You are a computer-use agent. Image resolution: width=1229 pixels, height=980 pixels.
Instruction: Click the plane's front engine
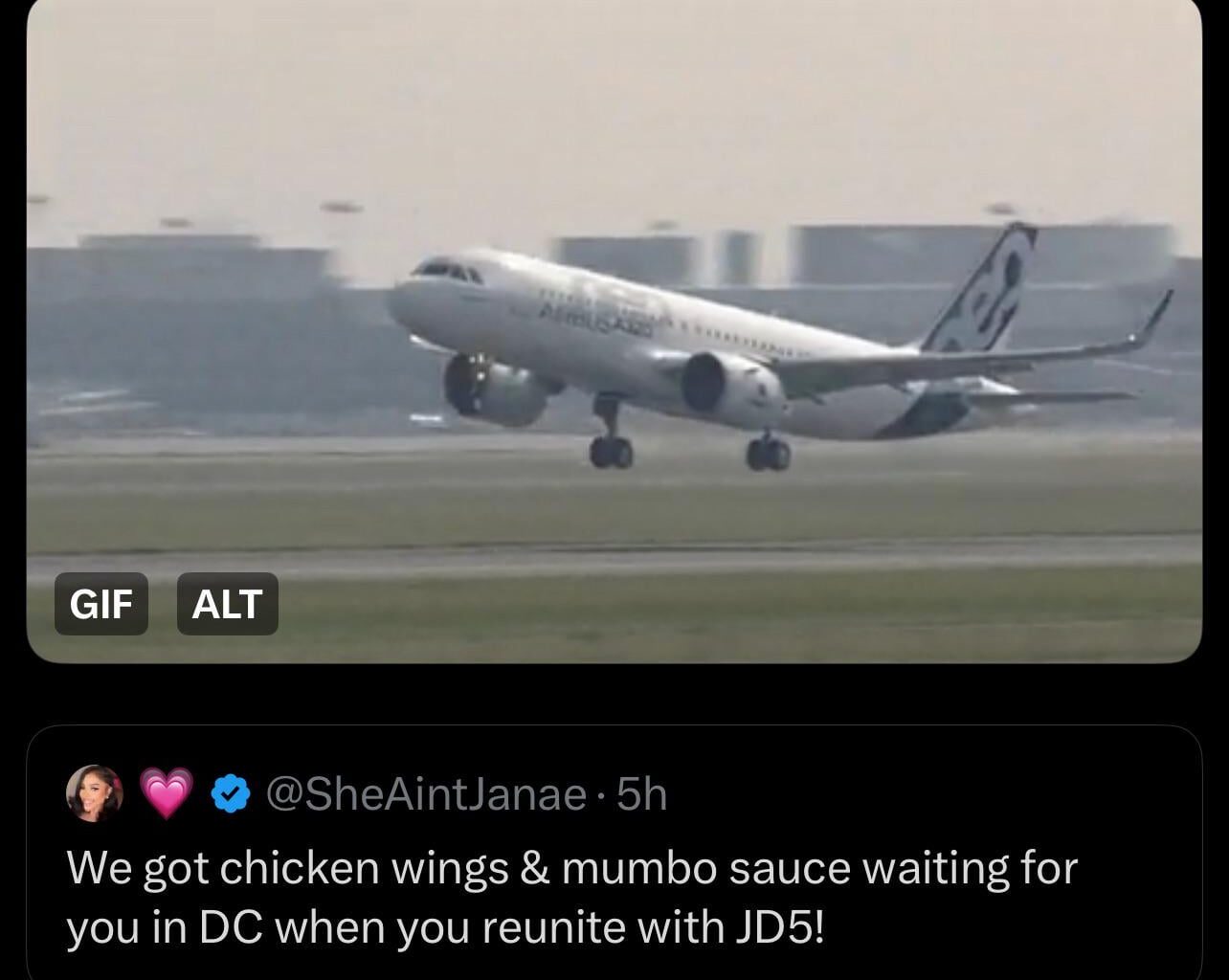pos(491,389)
